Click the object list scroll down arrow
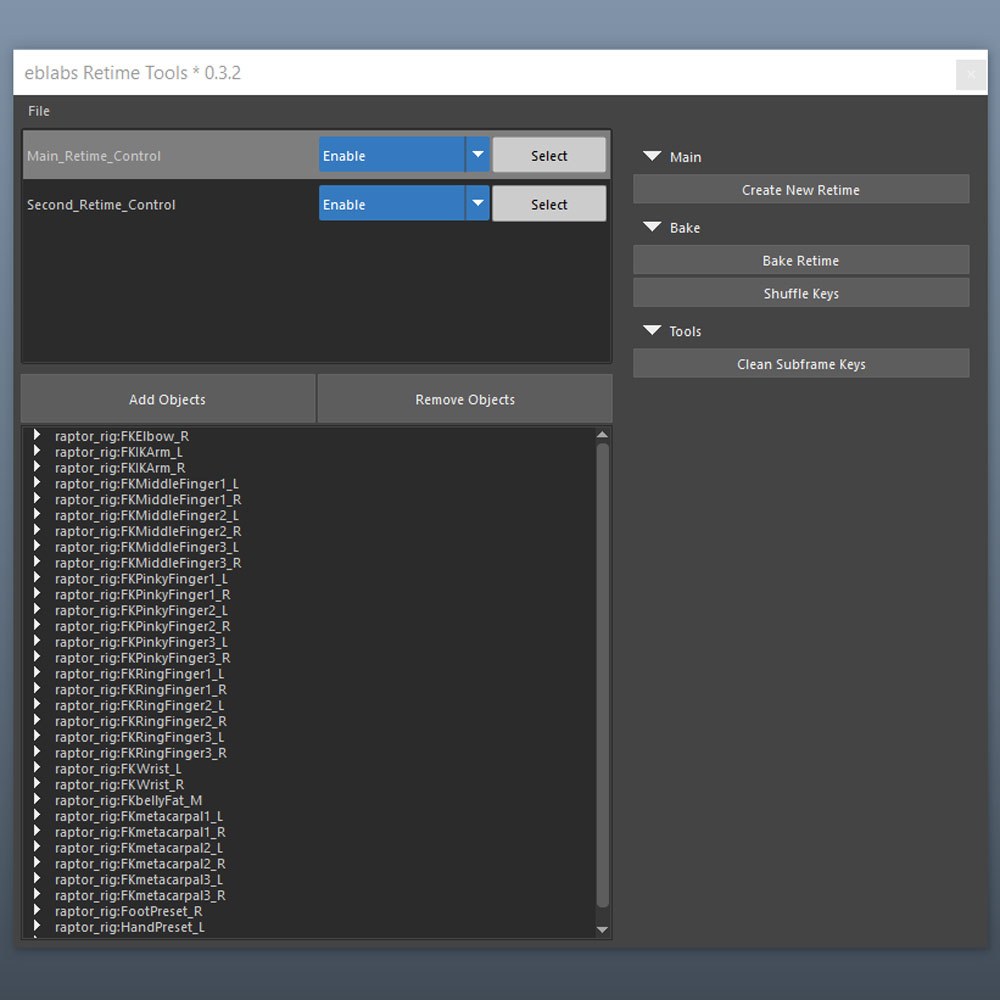Screen dimensions: 1000x1000 [602, 930]
